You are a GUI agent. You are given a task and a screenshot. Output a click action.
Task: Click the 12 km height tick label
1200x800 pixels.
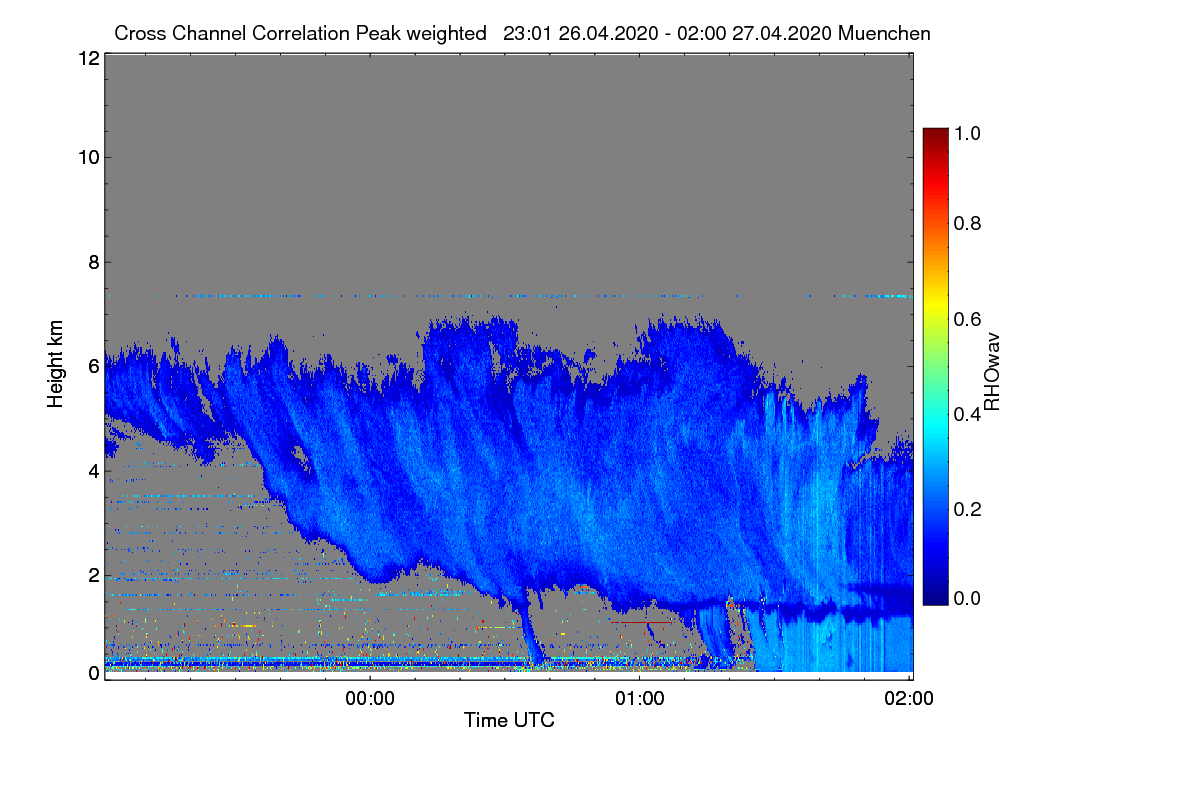click(x=87, y=59)
